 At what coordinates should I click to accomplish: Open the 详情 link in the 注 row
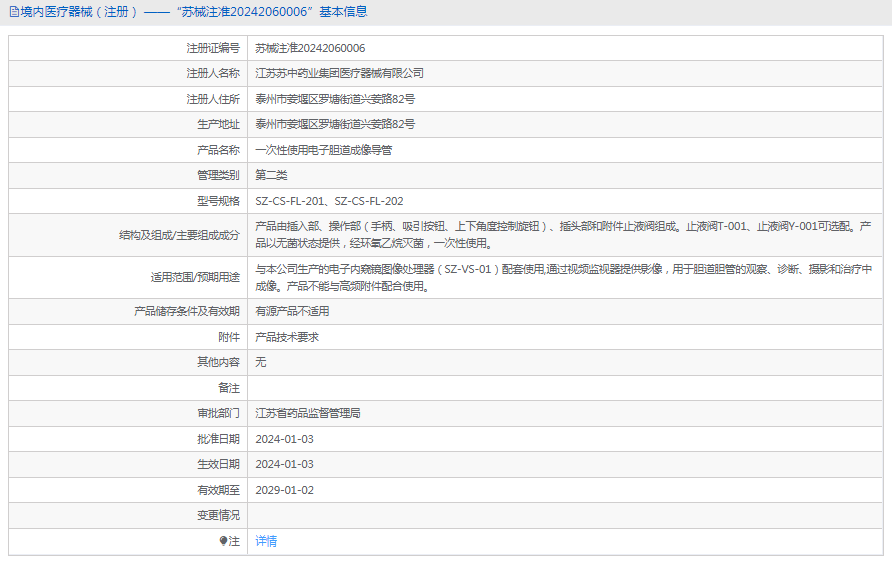pos(266,541)
